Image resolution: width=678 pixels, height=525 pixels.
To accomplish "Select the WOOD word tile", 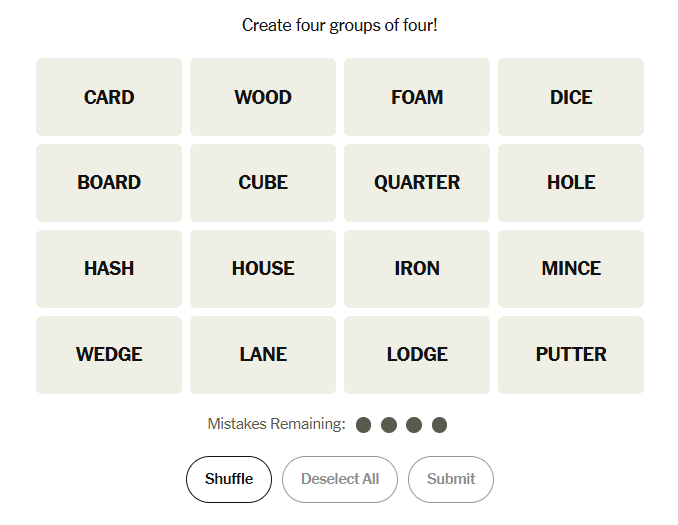I will click(x=263, y=97).
